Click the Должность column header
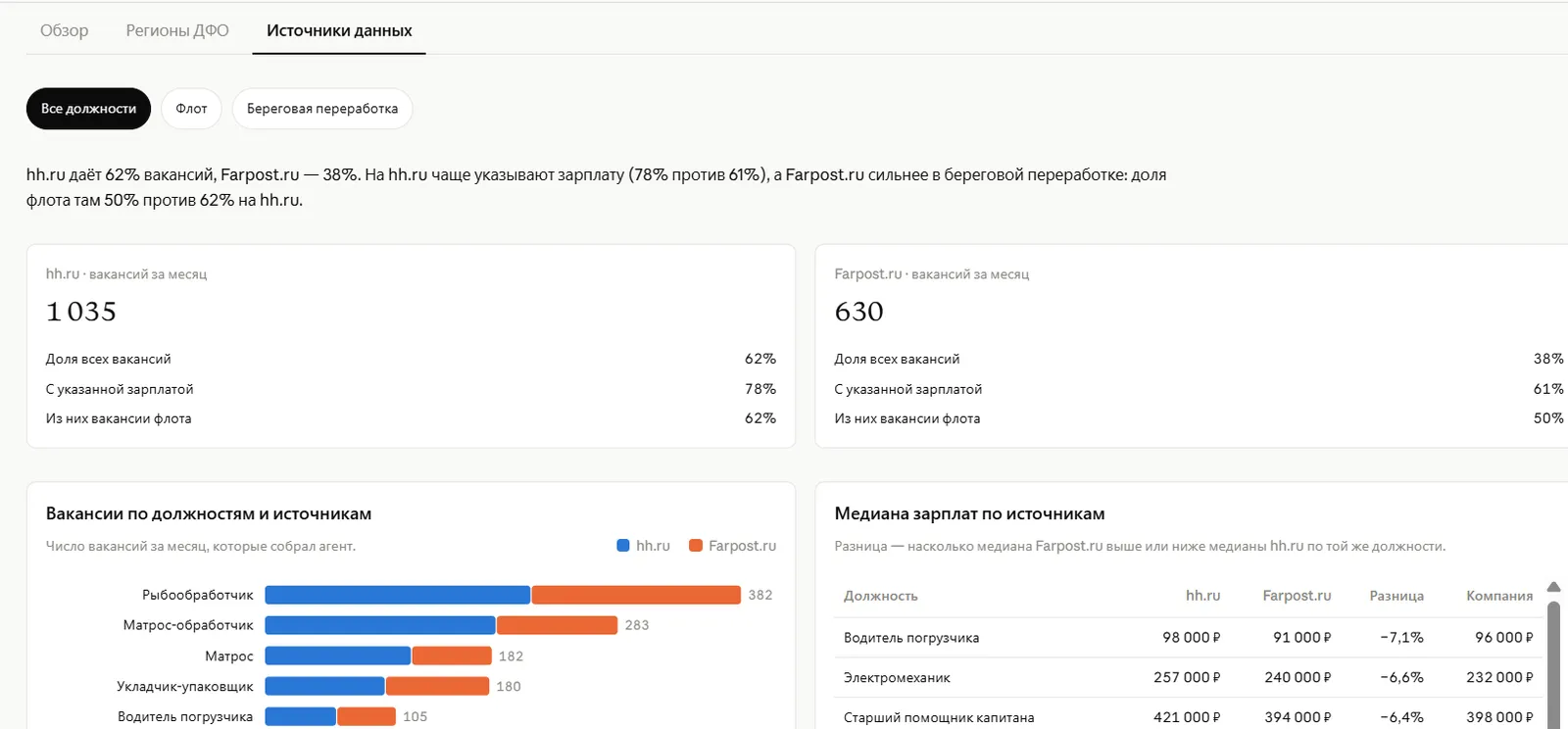This screenshot has height=729, width=1568. (881, 596)
